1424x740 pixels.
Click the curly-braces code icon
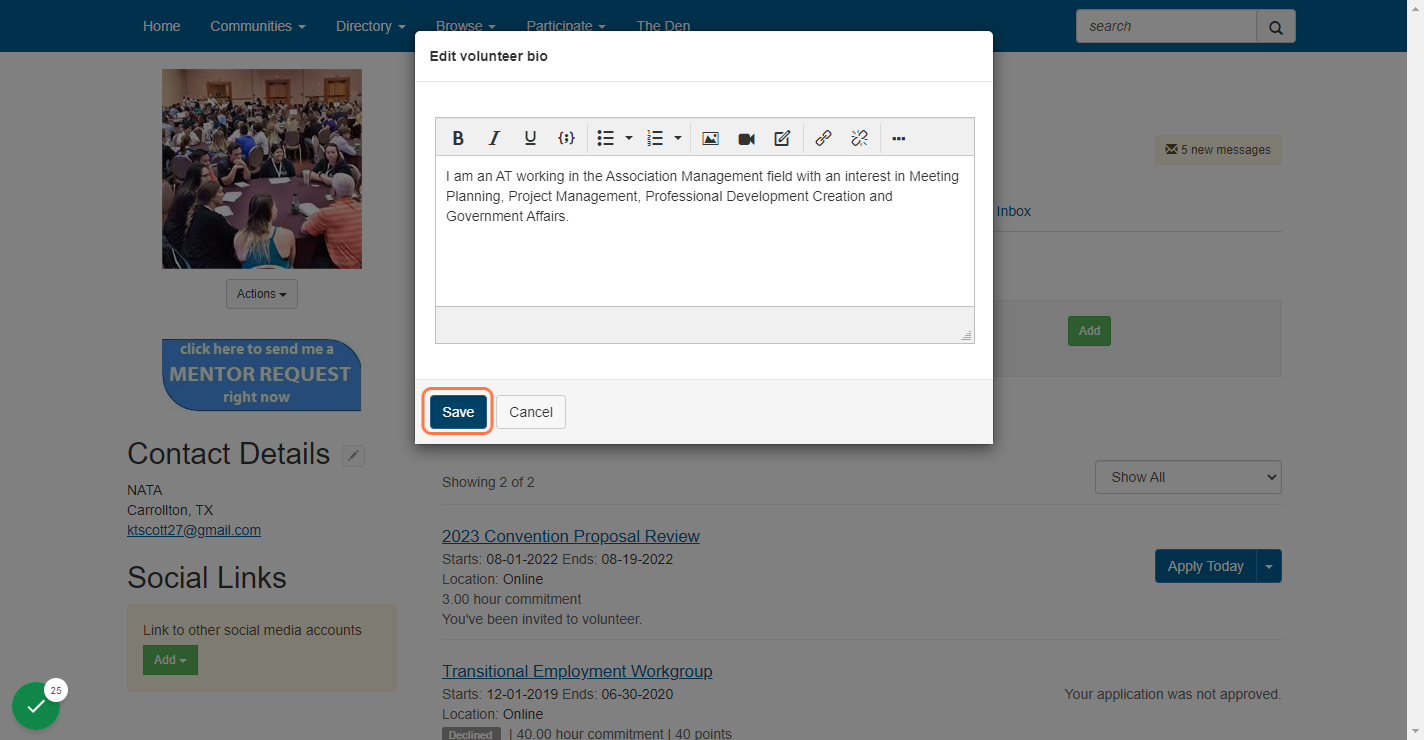tap(566, 138)
